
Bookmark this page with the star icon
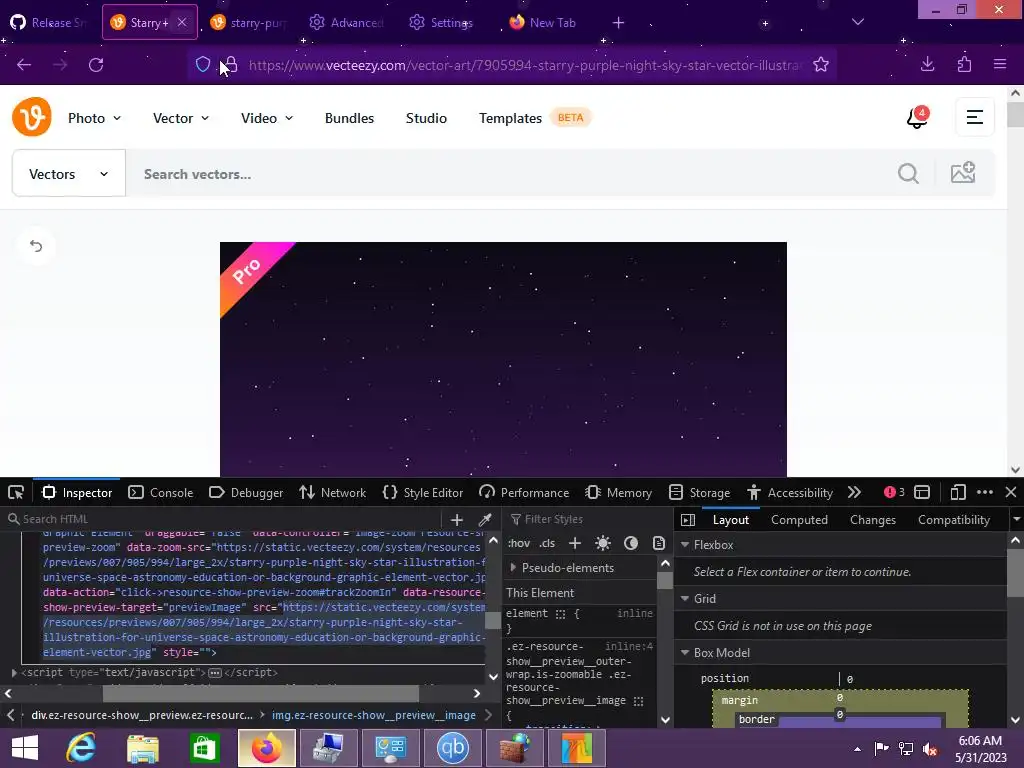(x=821, y=65)
